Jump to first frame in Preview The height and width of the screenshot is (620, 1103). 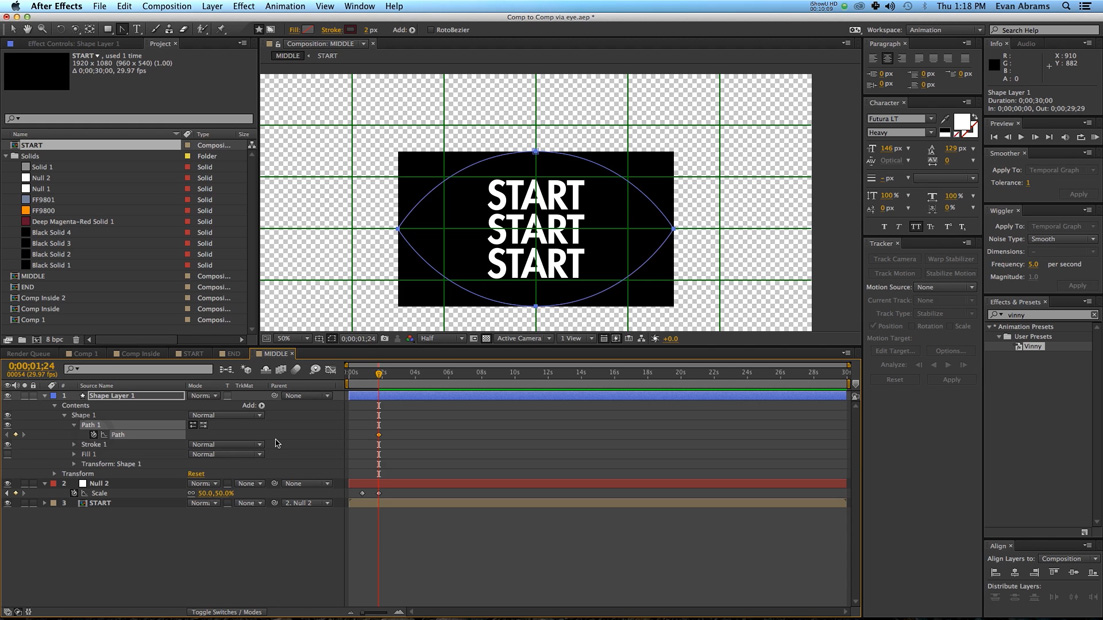(x=994, y=137)
